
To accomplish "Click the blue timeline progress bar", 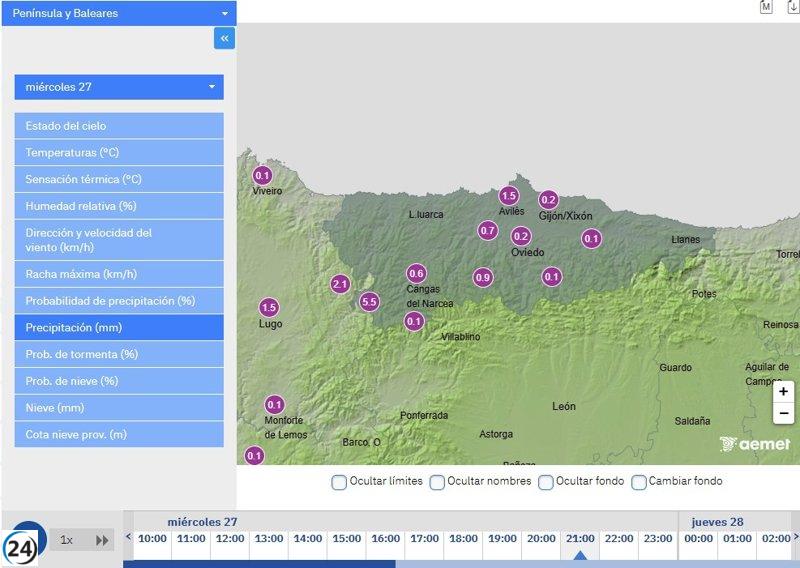I will point(260,564).
